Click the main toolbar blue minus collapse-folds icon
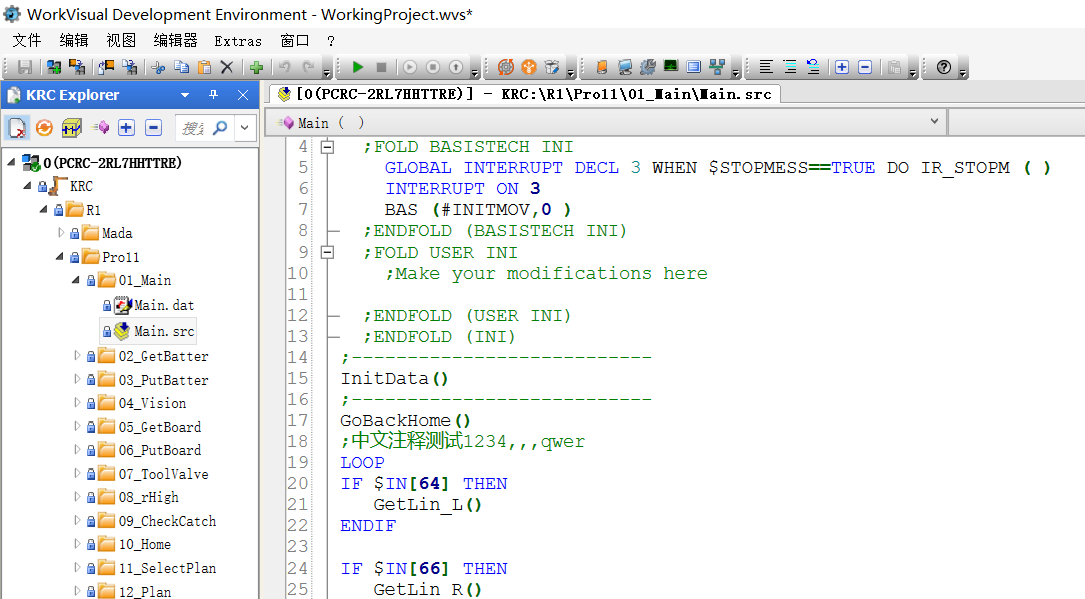The image size is (1085, 599). [x=865, y=67]
